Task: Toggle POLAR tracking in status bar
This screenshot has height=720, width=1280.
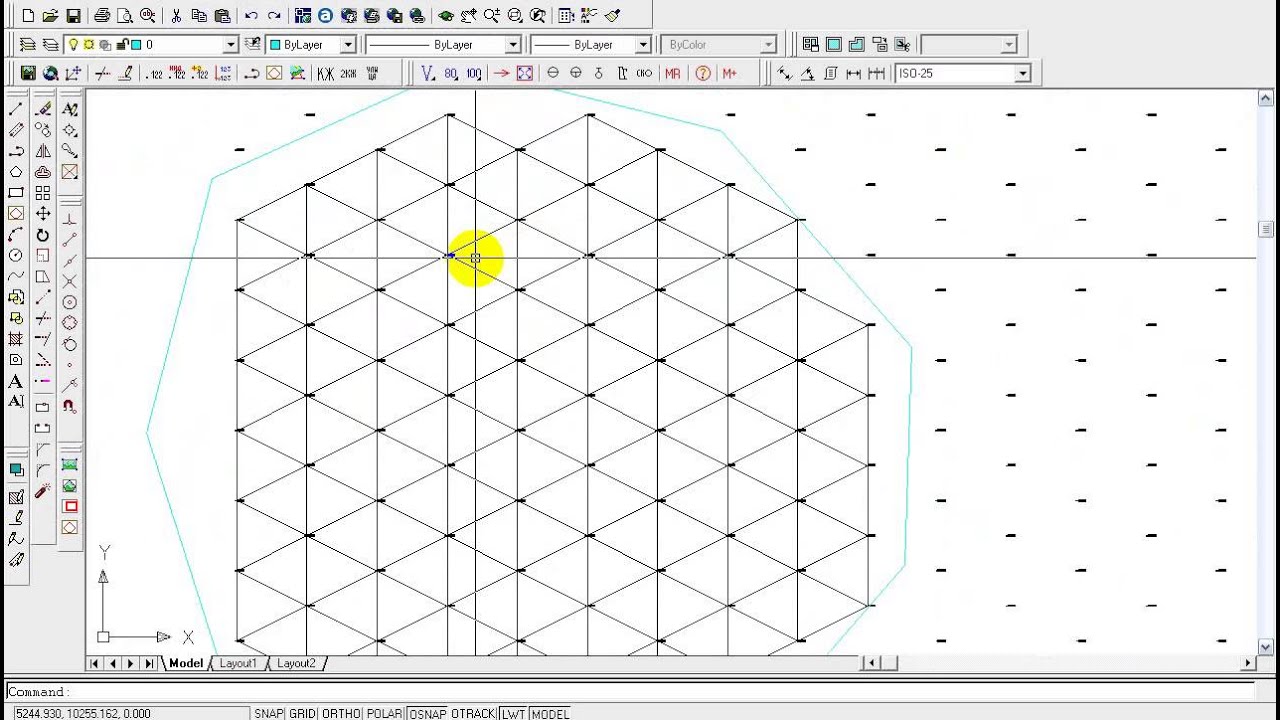Action: pyautogui.click(x=384, y=713)
